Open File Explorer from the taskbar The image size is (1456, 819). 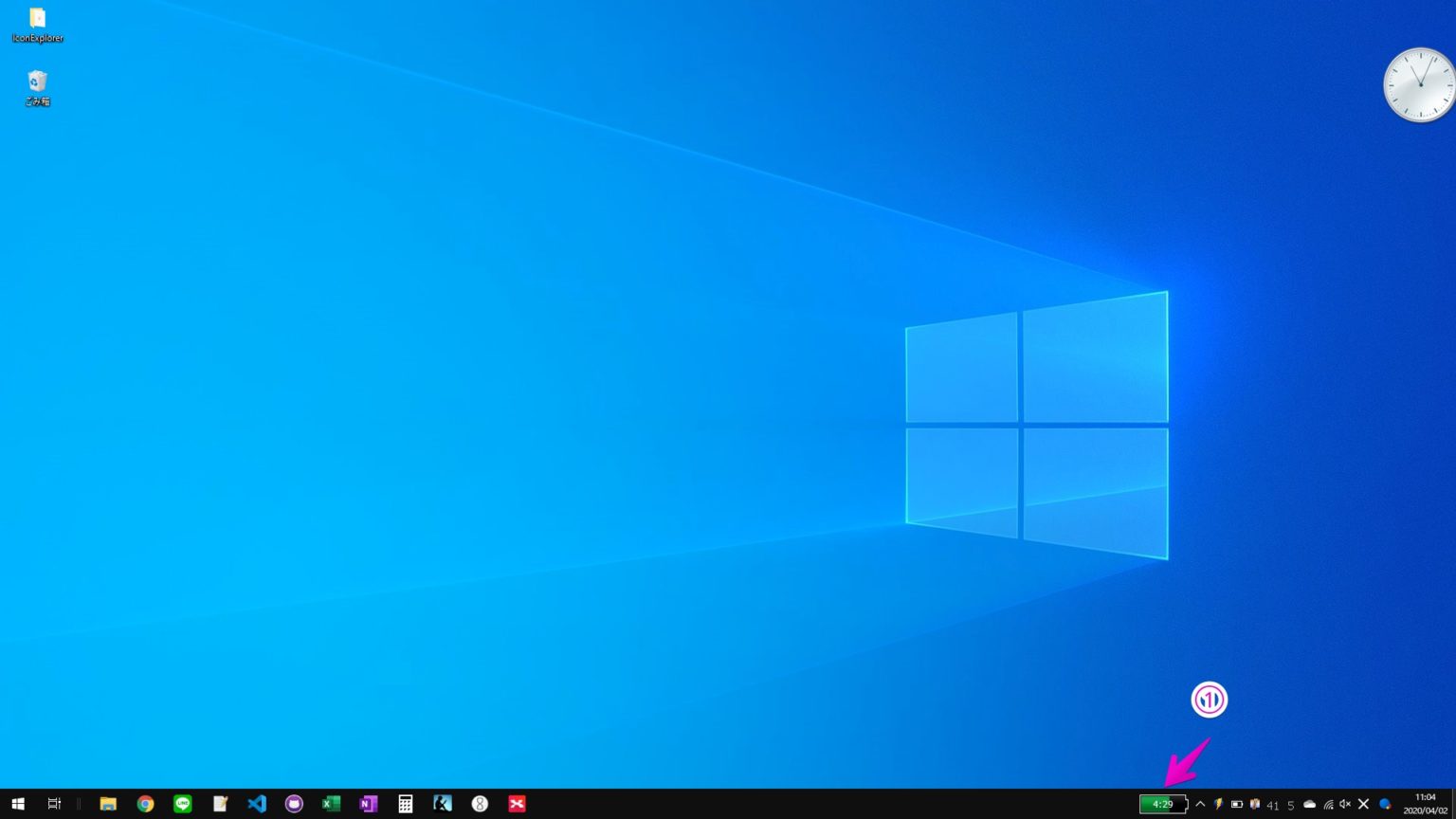[x=108, y=803]
